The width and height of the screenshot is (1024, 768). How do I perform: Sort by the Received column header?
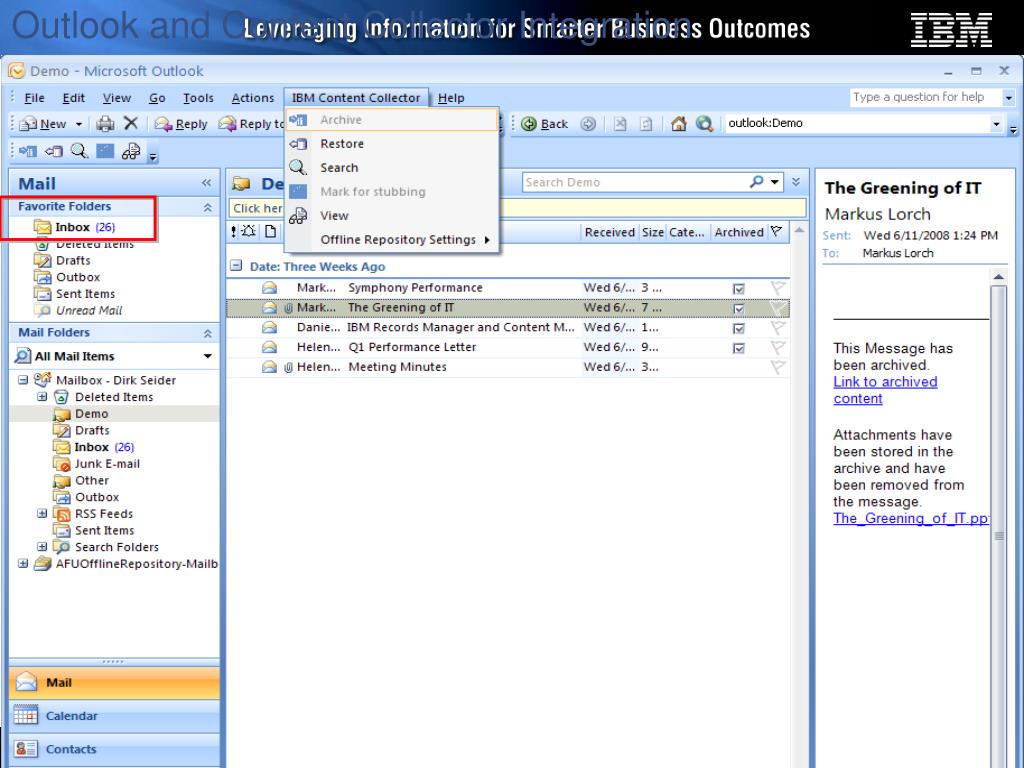click(609, 232)
